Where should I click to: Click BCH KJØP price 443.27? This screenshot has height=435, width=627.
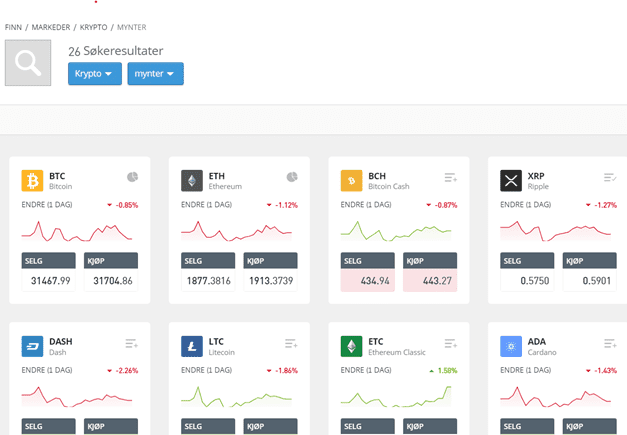pos(430,281)
